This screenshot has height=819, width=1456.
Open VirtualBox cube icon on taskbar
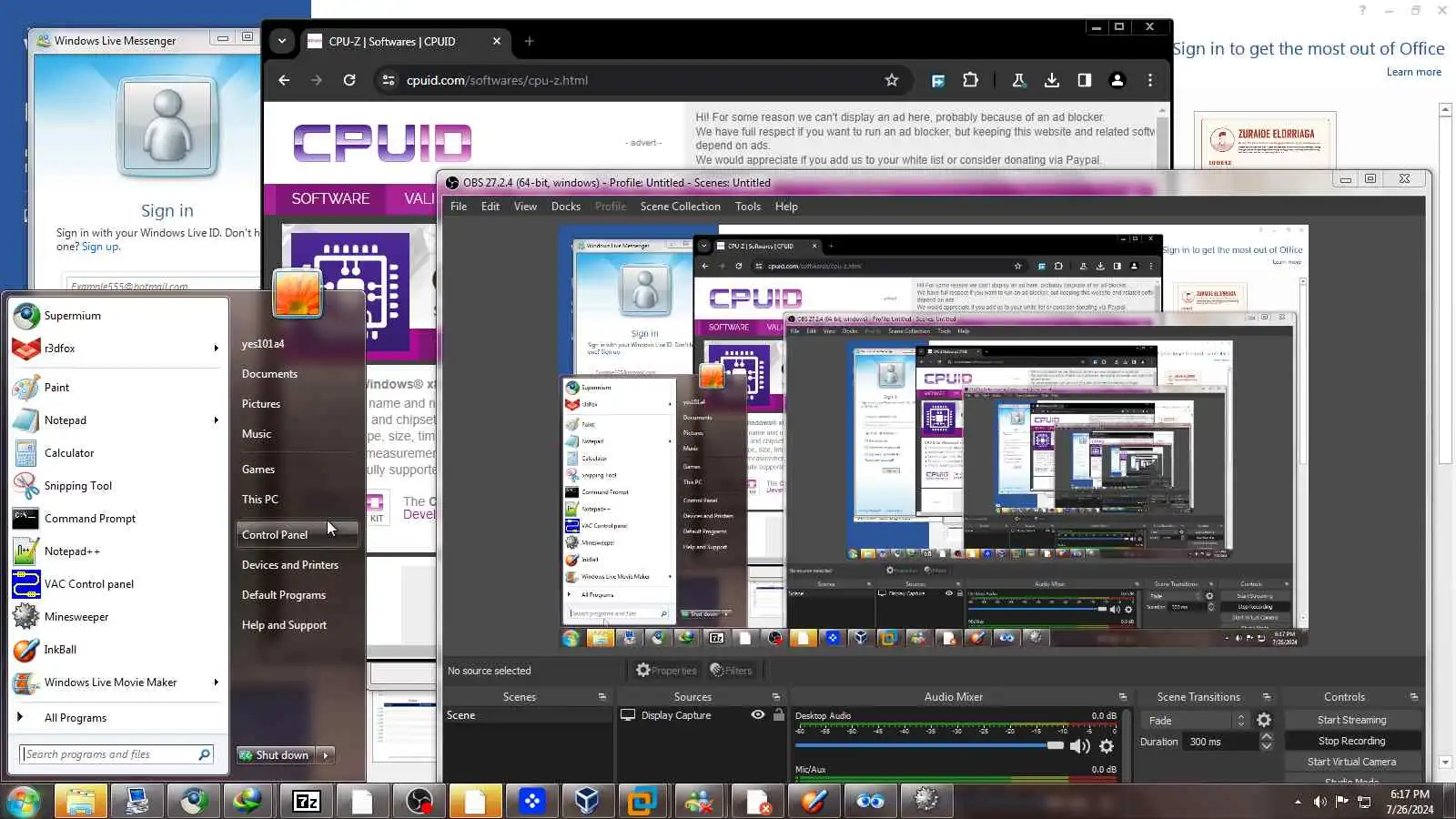click(587, 801)
